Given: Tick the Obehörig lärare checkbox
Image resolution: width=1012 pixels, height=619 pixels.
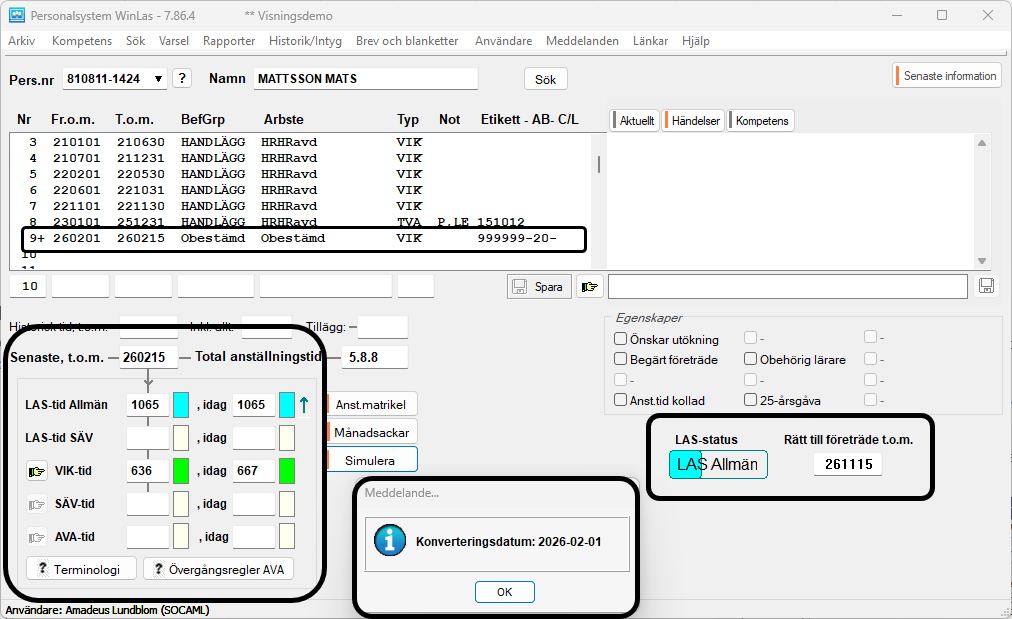Looking at the screenshot, I should coord(751,359).
